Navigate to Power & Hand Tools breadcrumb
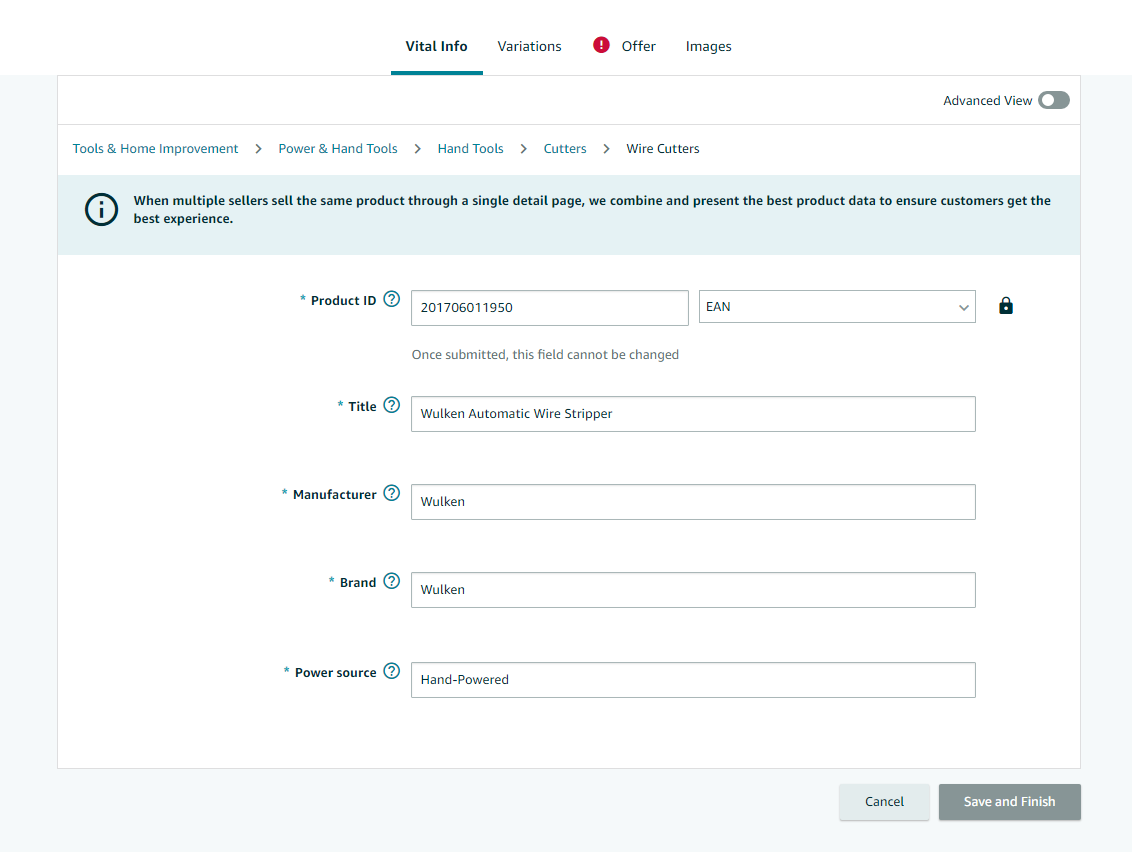This screenshot has width=1132, height=852. point(338,148)
